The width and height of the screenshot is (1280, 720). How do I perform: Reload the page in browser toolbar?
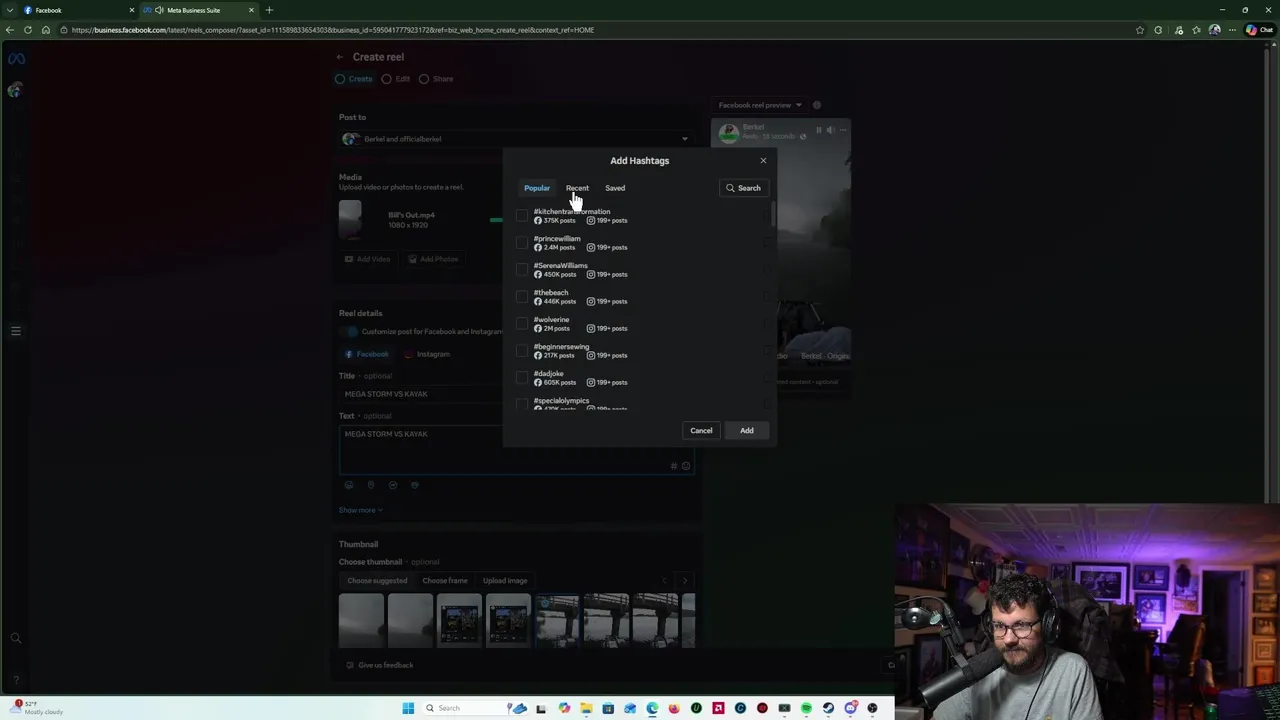[x=28, y=30]
